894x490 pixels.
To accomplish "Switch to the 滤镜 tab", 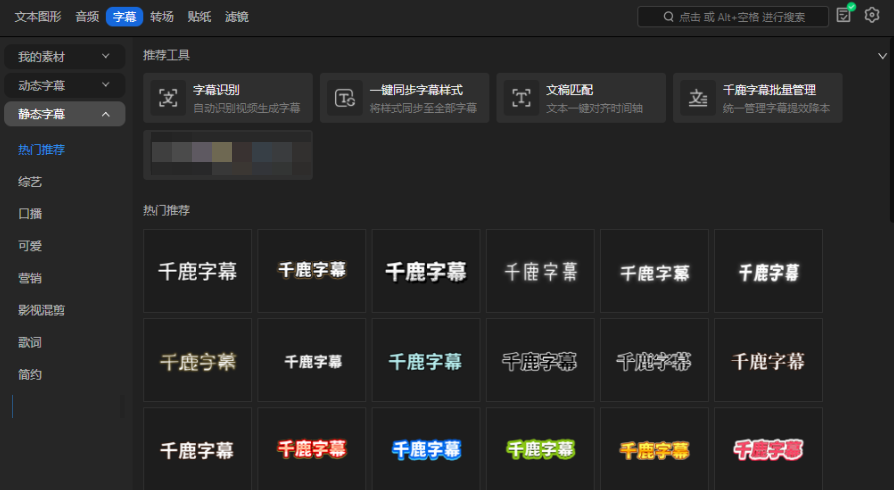I will click(x=237, y=17).
